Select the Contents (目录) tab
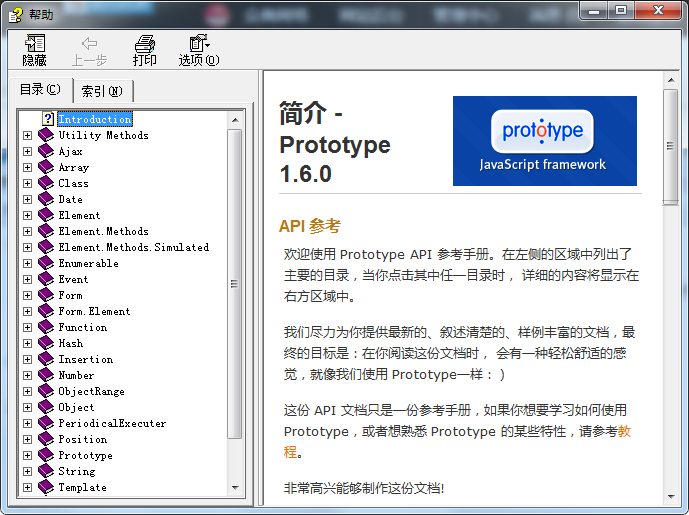Image resolution: width=689 pixels, height=515 pixels. pyautogui.click(x=41, y=90)
